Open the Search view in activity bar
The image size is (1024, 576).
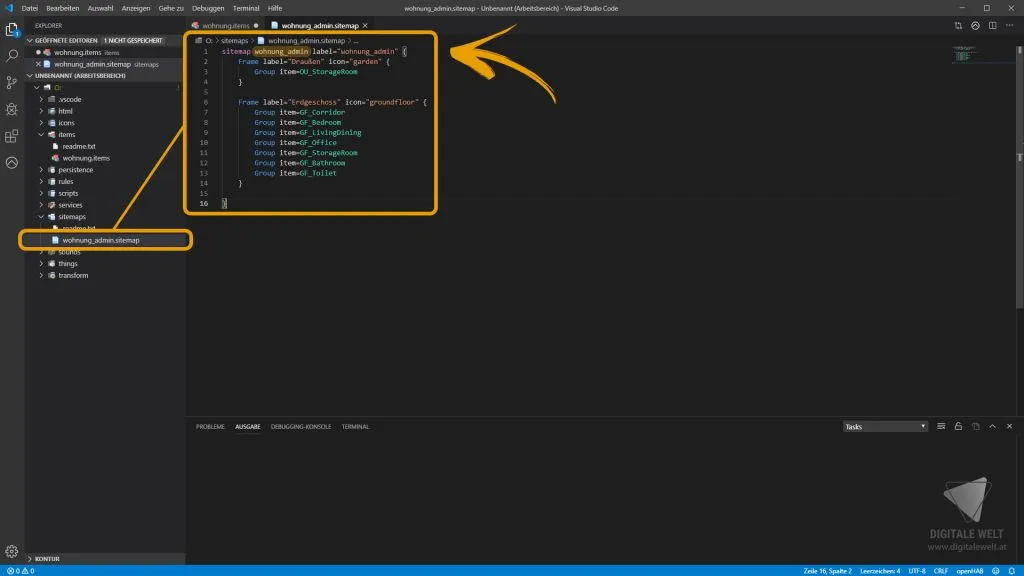pos(12,56)
